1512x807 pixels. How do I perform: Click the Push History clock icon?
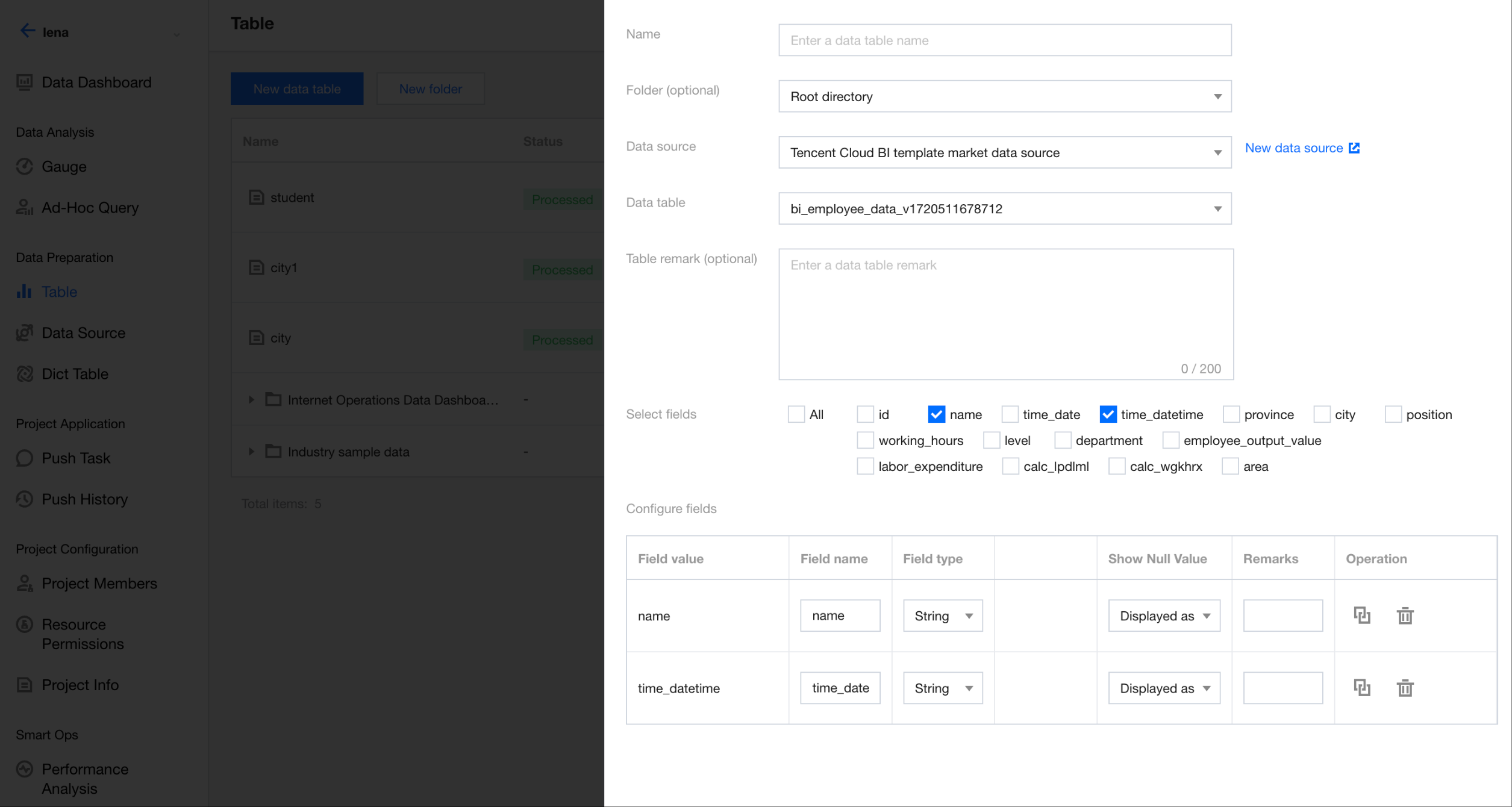25,499
